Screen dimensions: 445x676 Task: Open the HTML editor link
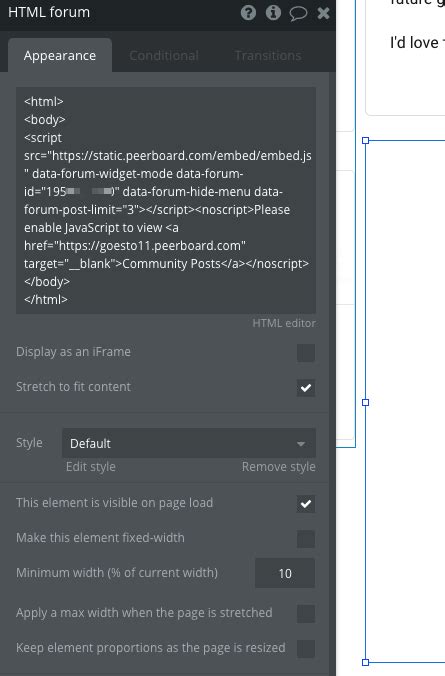point(284,323)
